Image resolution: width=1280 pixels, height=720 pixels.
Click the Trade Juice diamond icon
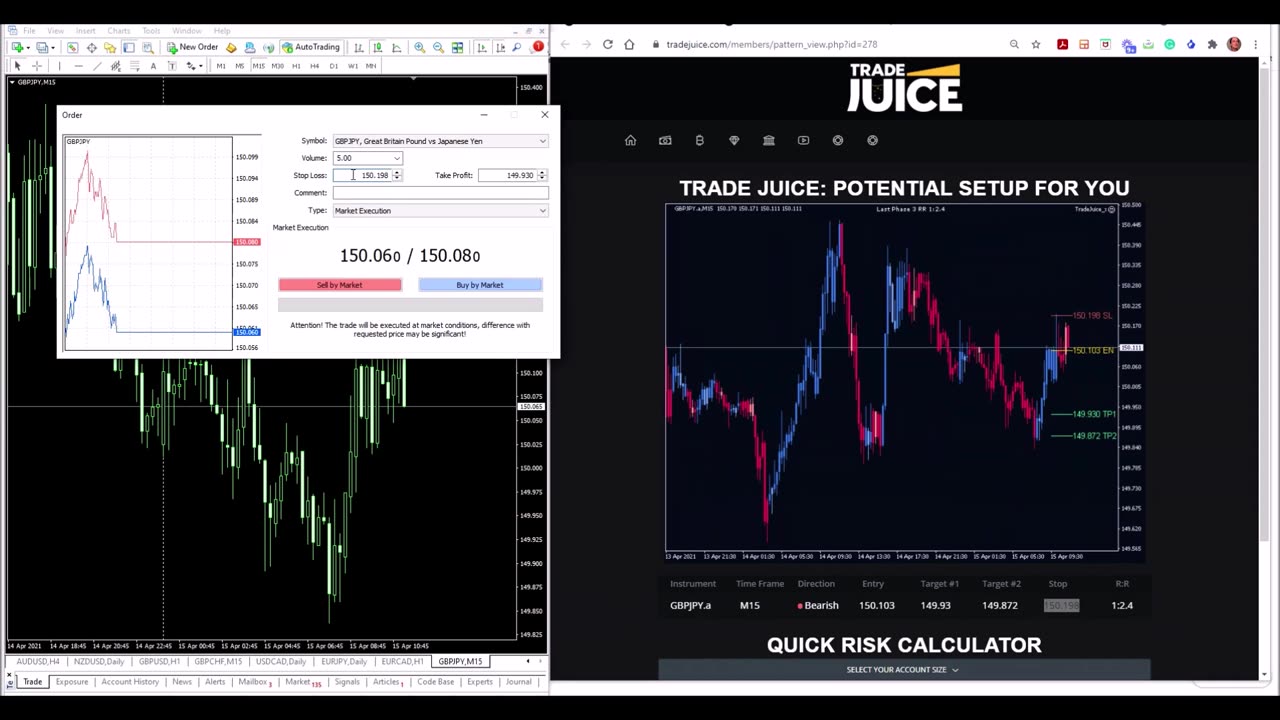tap(734, 141)
